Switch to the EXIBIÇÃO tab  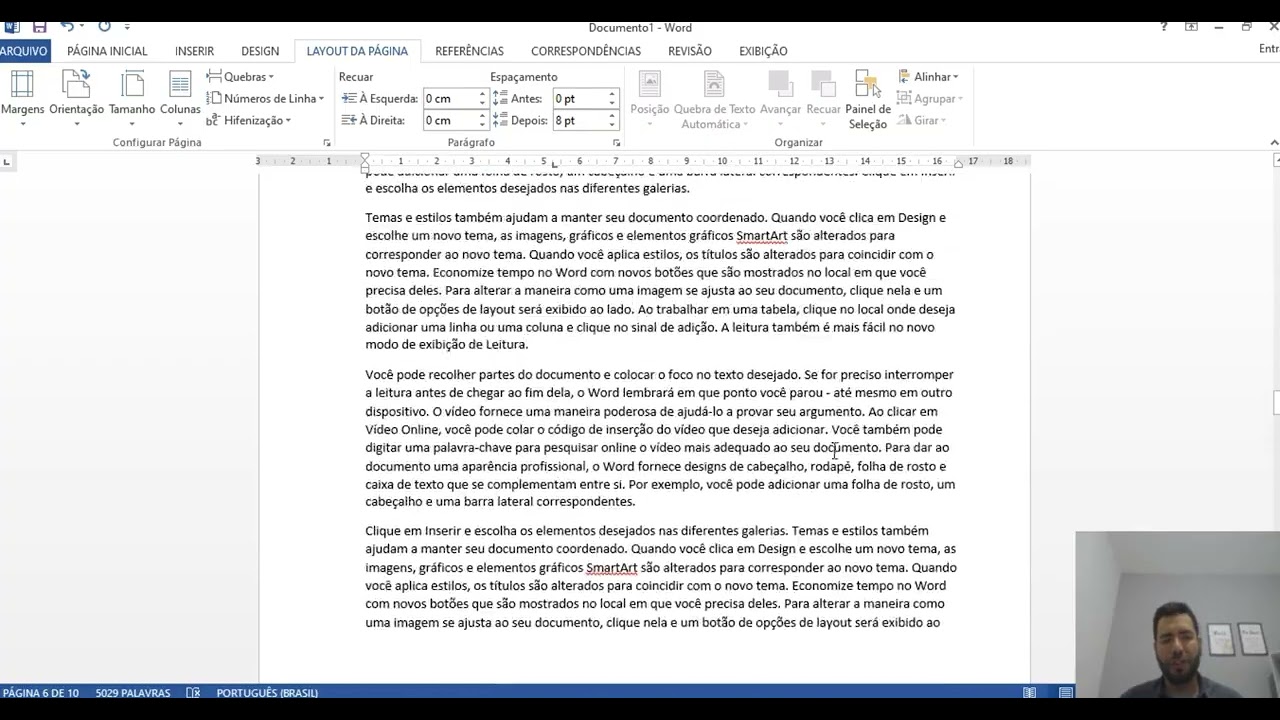tap(763, 51)
